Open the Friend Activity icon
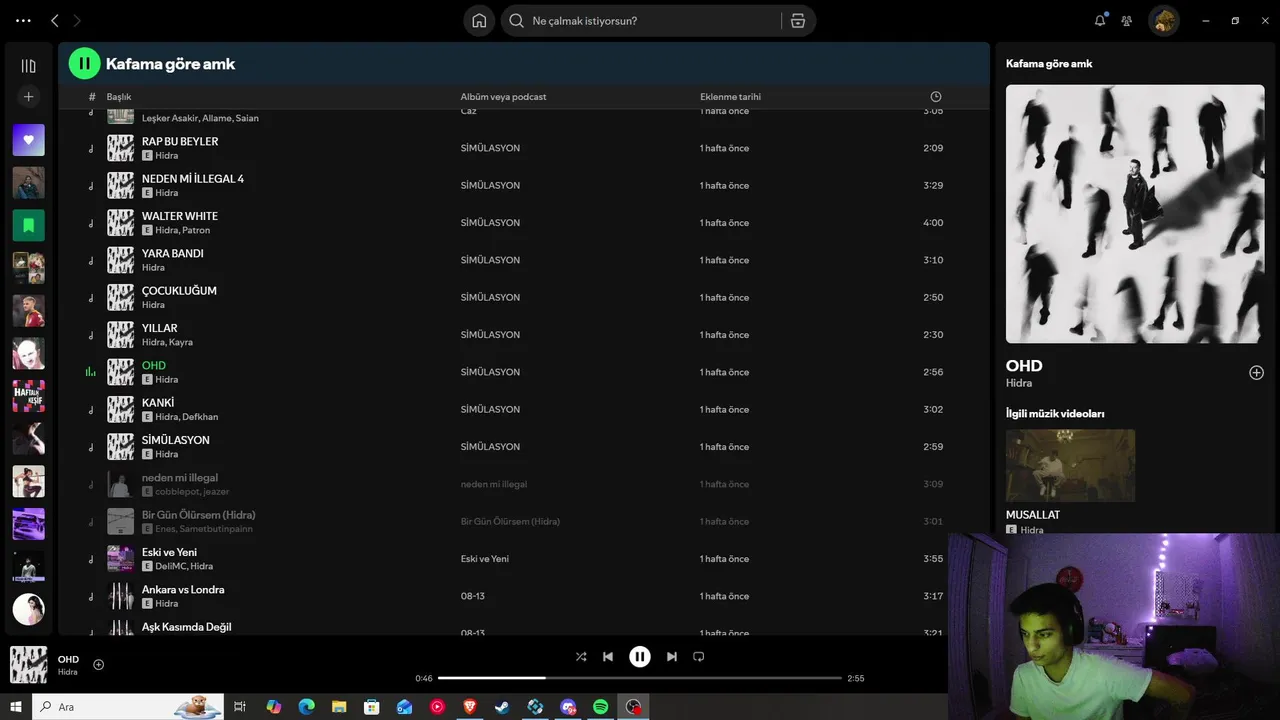This screenshot has height=720, width=1280. coord(1127,21)
